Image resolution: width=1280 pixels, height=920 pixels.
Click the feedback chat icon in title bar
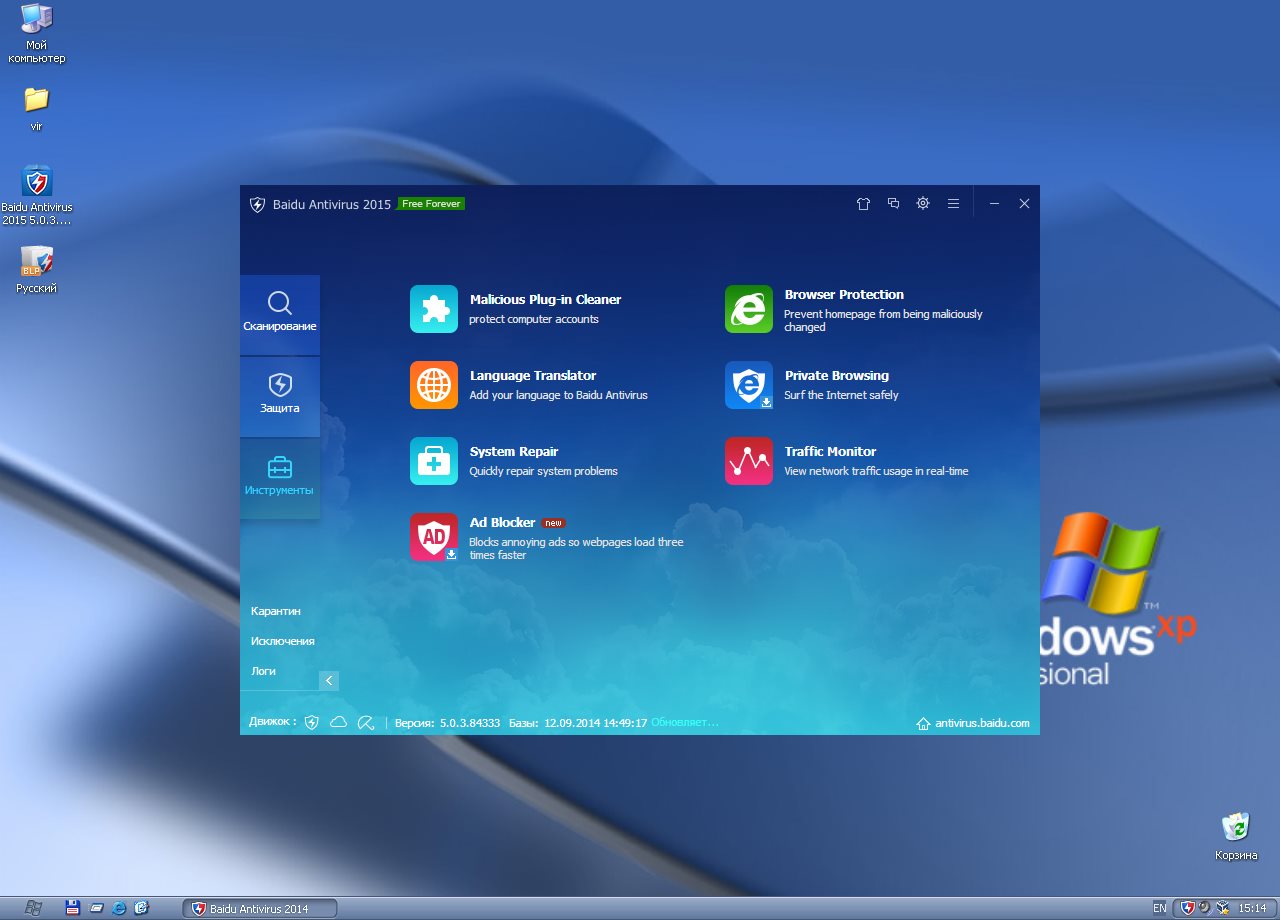[894, 203]
